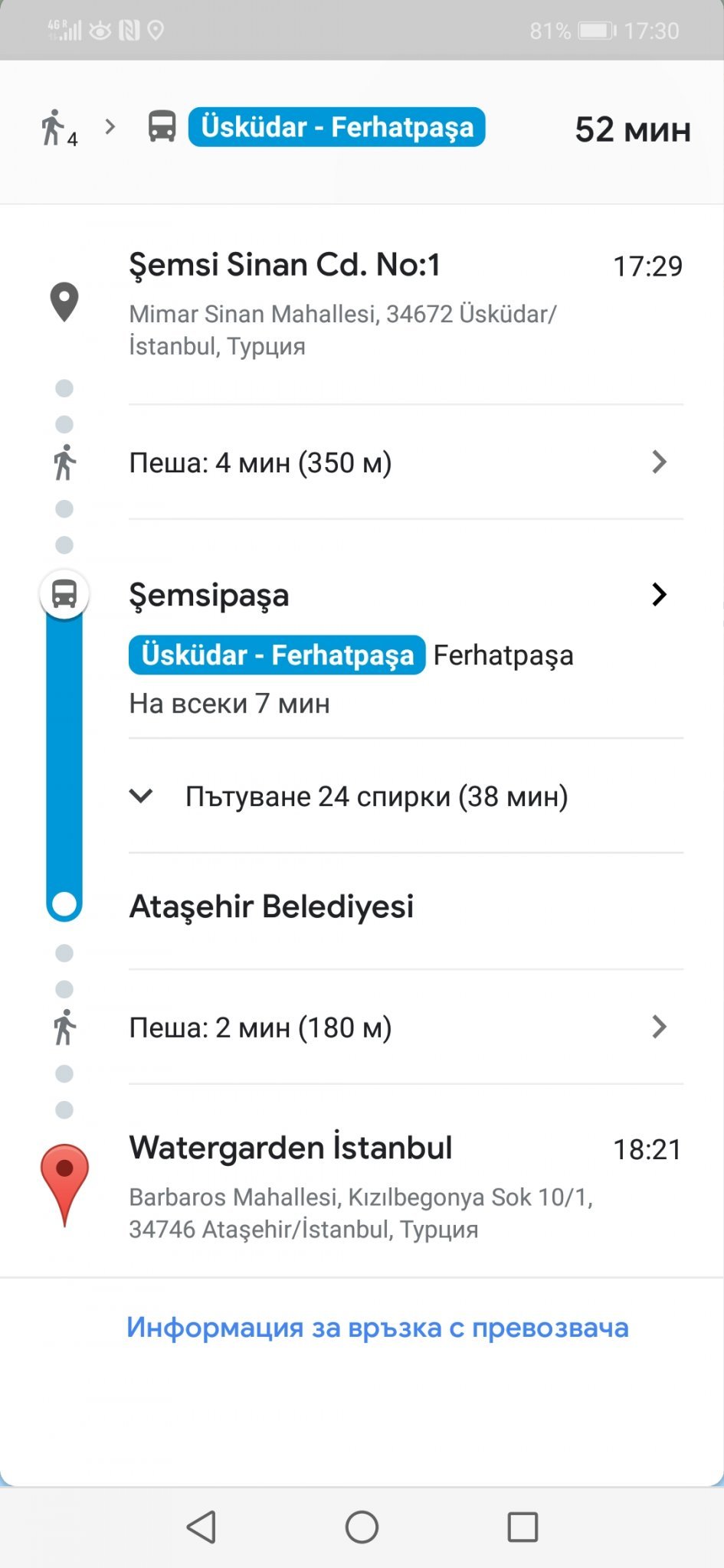Tap the blue Üsküdar - Ferhatpaşa header badge
Viewport: 724px width, 1568px height.
[336, 127]
